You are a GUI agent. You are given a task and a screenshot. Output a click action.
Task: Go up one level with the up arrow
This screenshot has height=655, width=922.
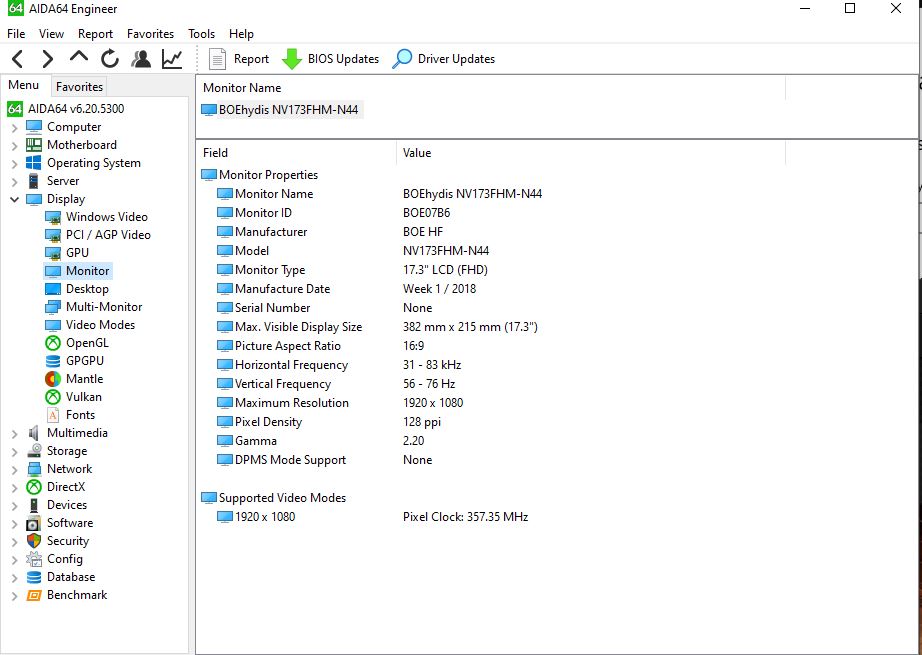pyautogui.click(x=79, y=57)
